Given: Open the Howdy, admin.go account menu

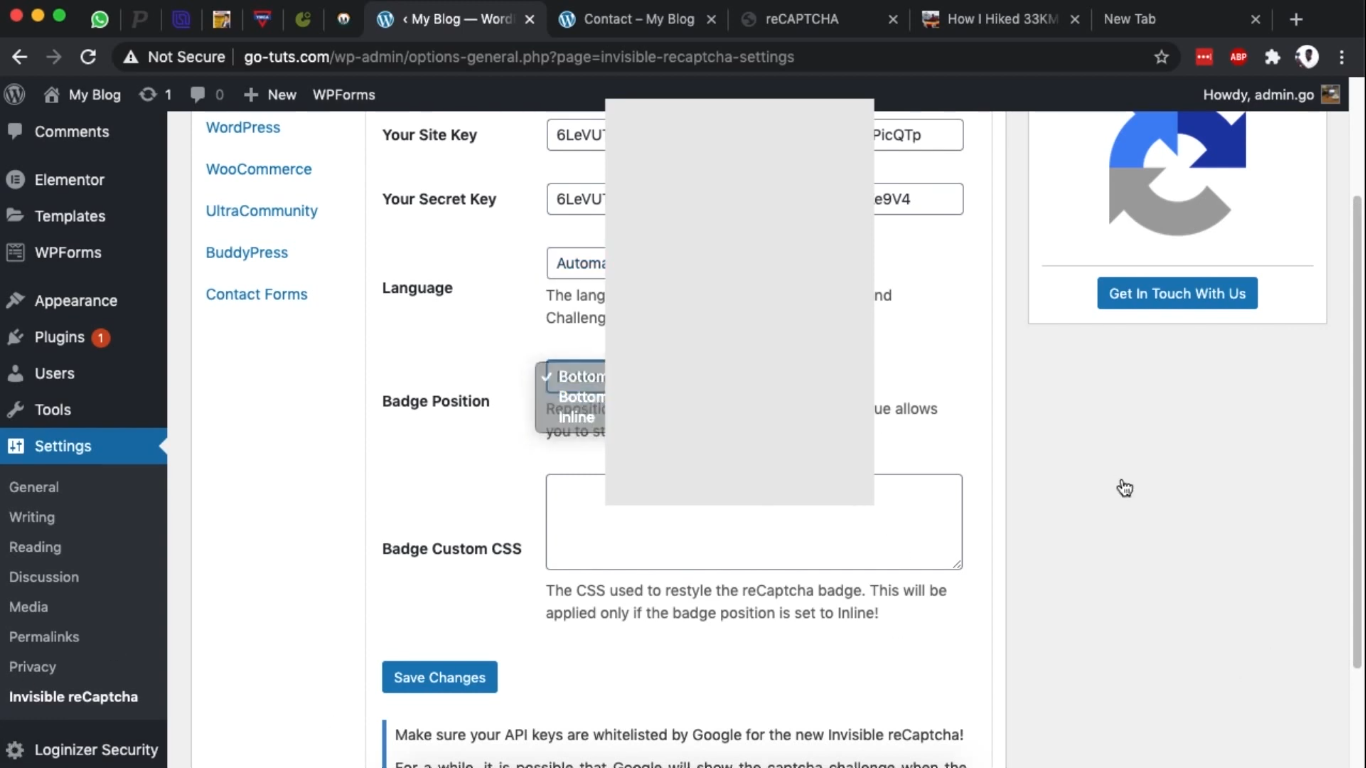Looking at the screenshot, I should click(x=1271, y=95).
